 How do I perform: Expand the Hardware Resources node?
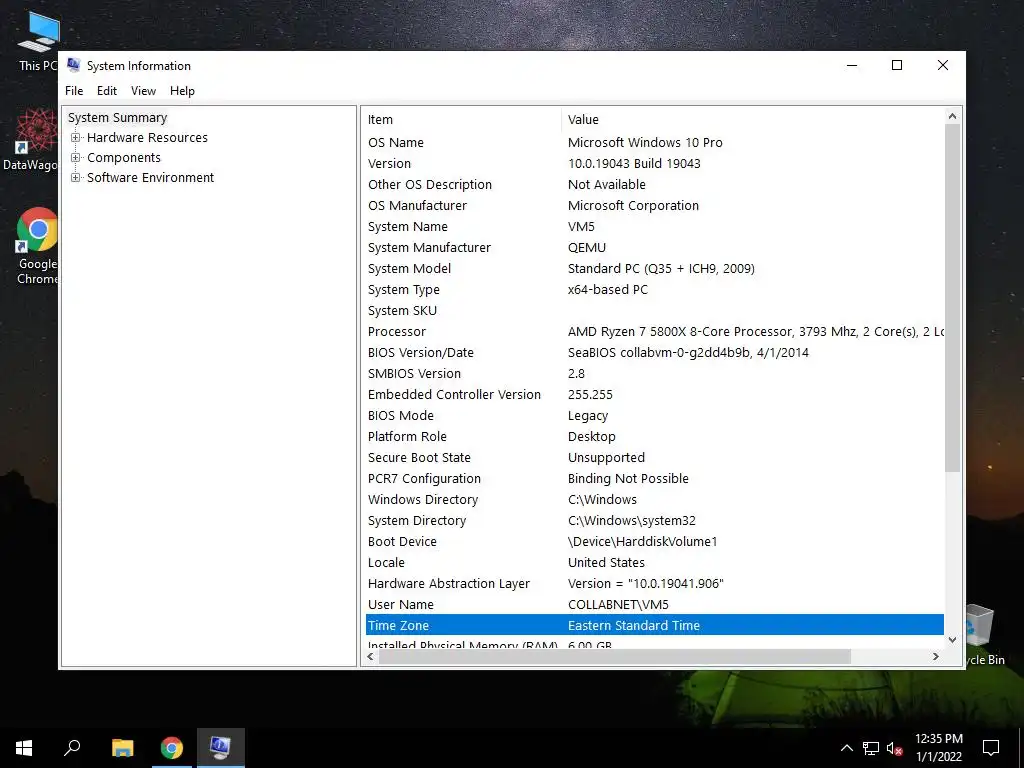coord(76,138)
